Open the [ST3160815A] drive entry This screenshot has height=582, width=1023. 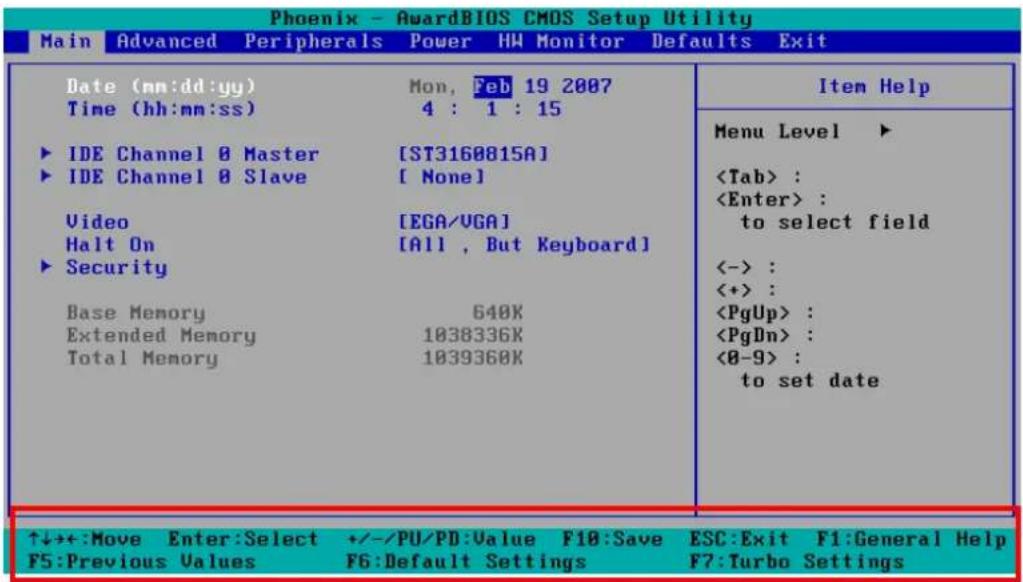click(x=474, y=155)
